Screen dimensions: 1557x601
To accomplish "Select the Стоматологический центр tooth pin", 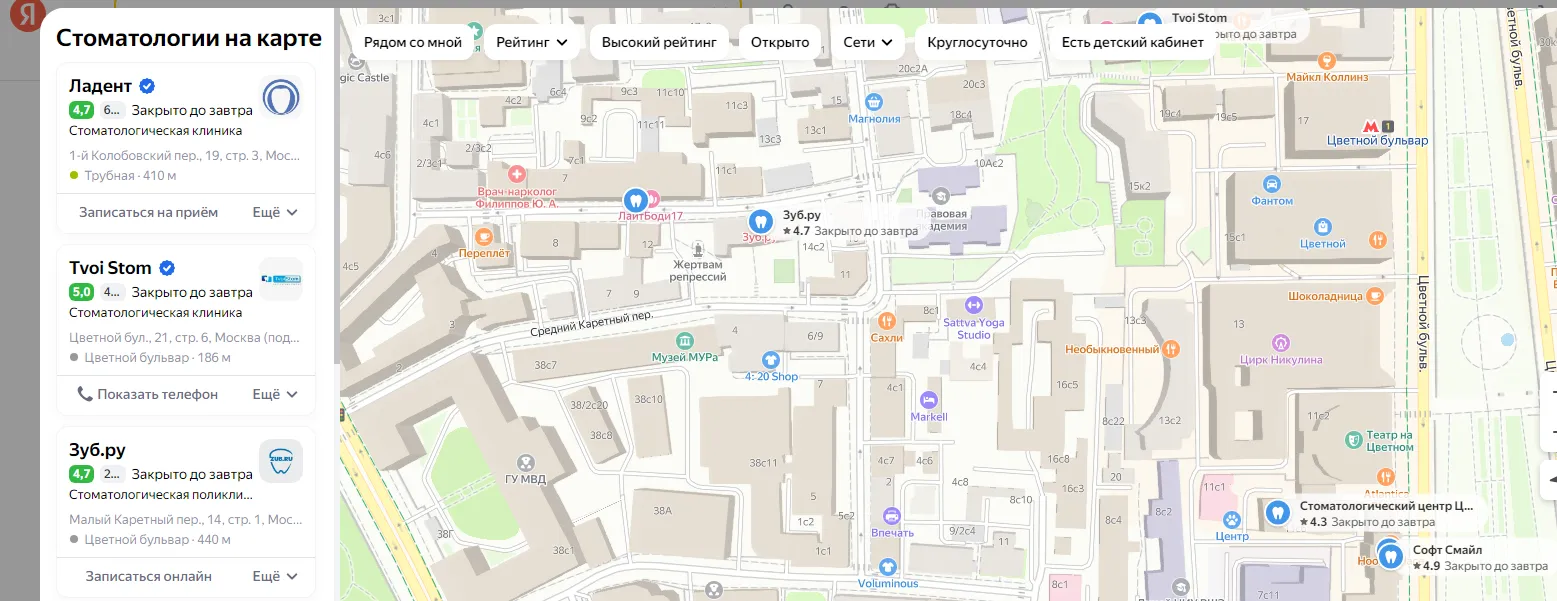I will (x=1276, y=512).
